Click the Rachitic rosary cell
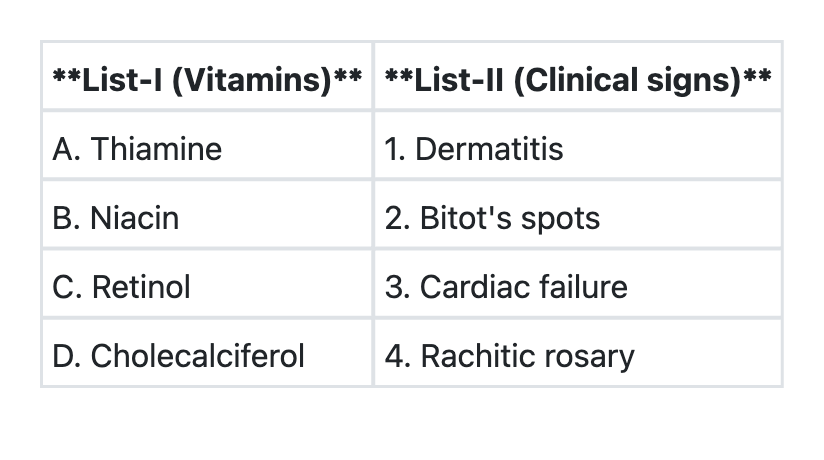Image resolution: width=824 pixels, height=460 pixels. (x=577, y=355)
